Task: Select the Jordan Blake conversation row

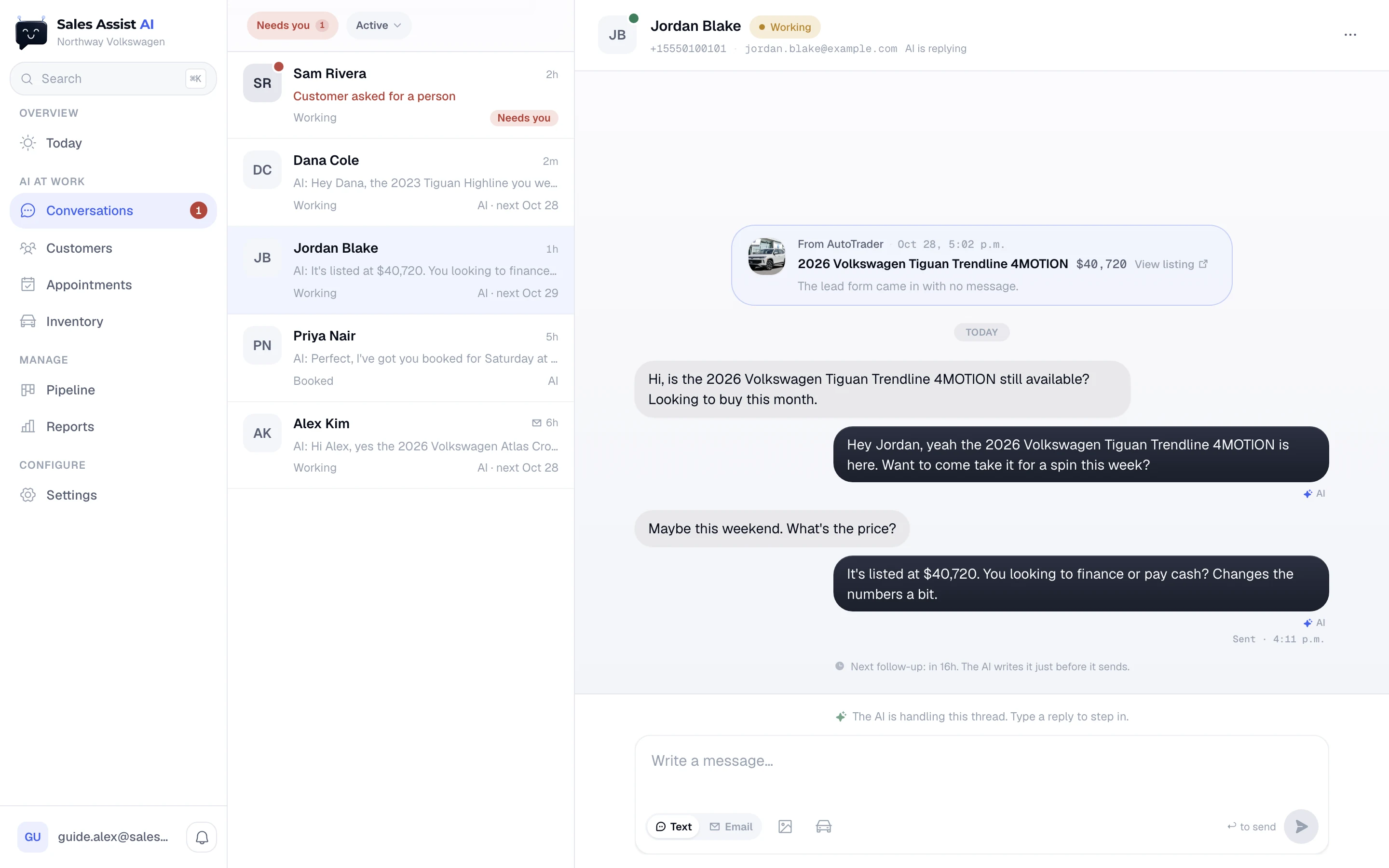Action: point(401,270)
